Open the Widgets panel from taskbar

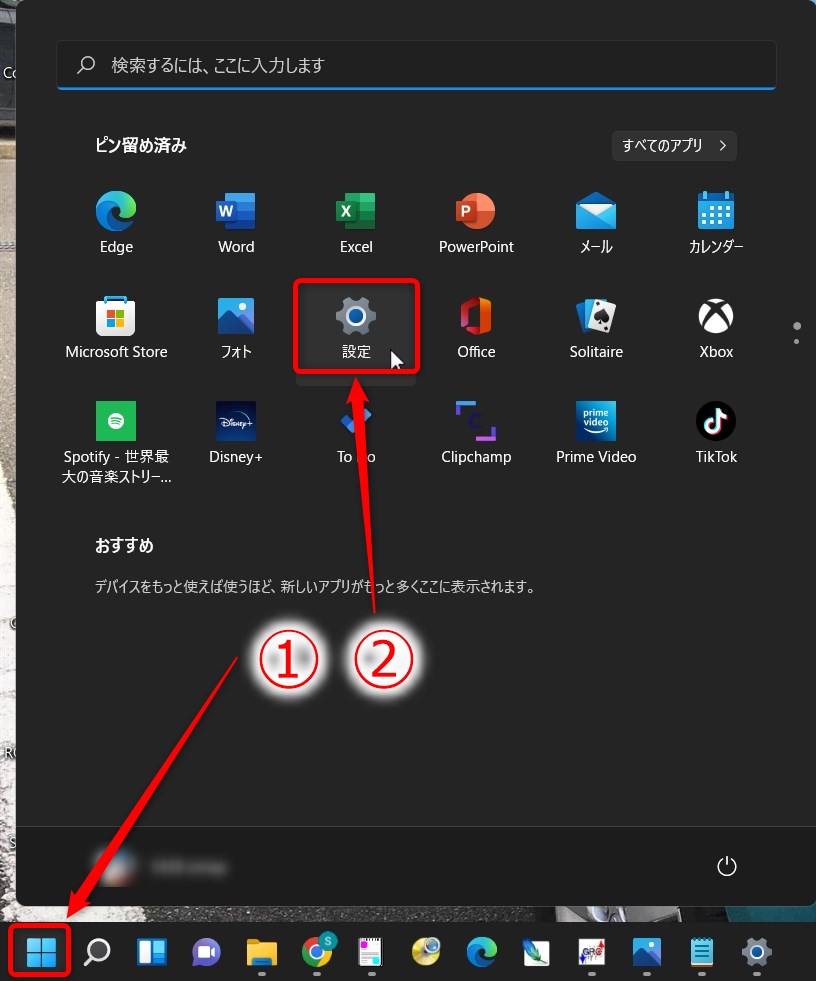tap(151, 952)
